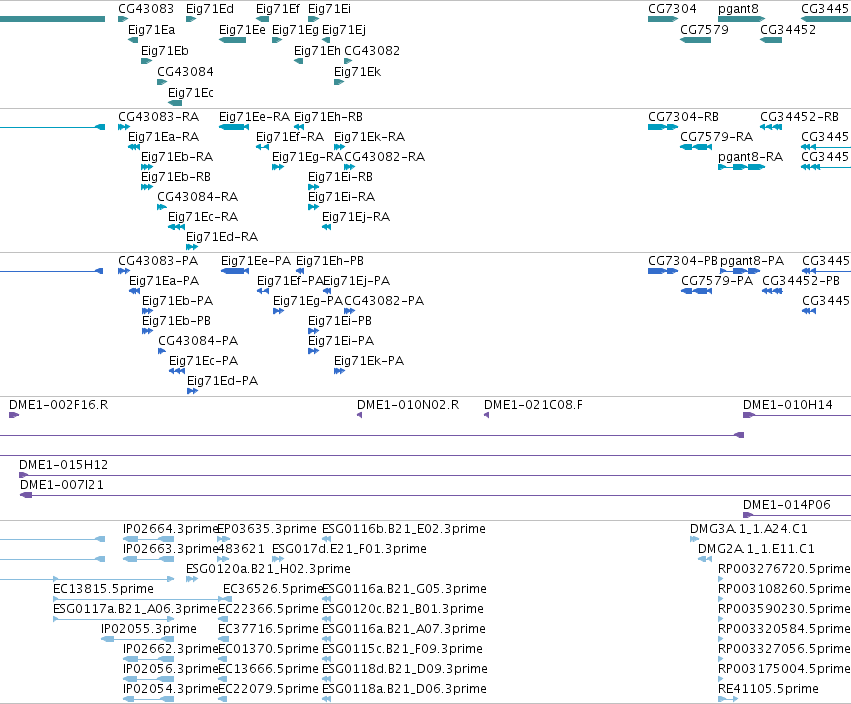Click the Eig71Eh gene label
This screenshot has width=851, height=704.
pos(317,51)
